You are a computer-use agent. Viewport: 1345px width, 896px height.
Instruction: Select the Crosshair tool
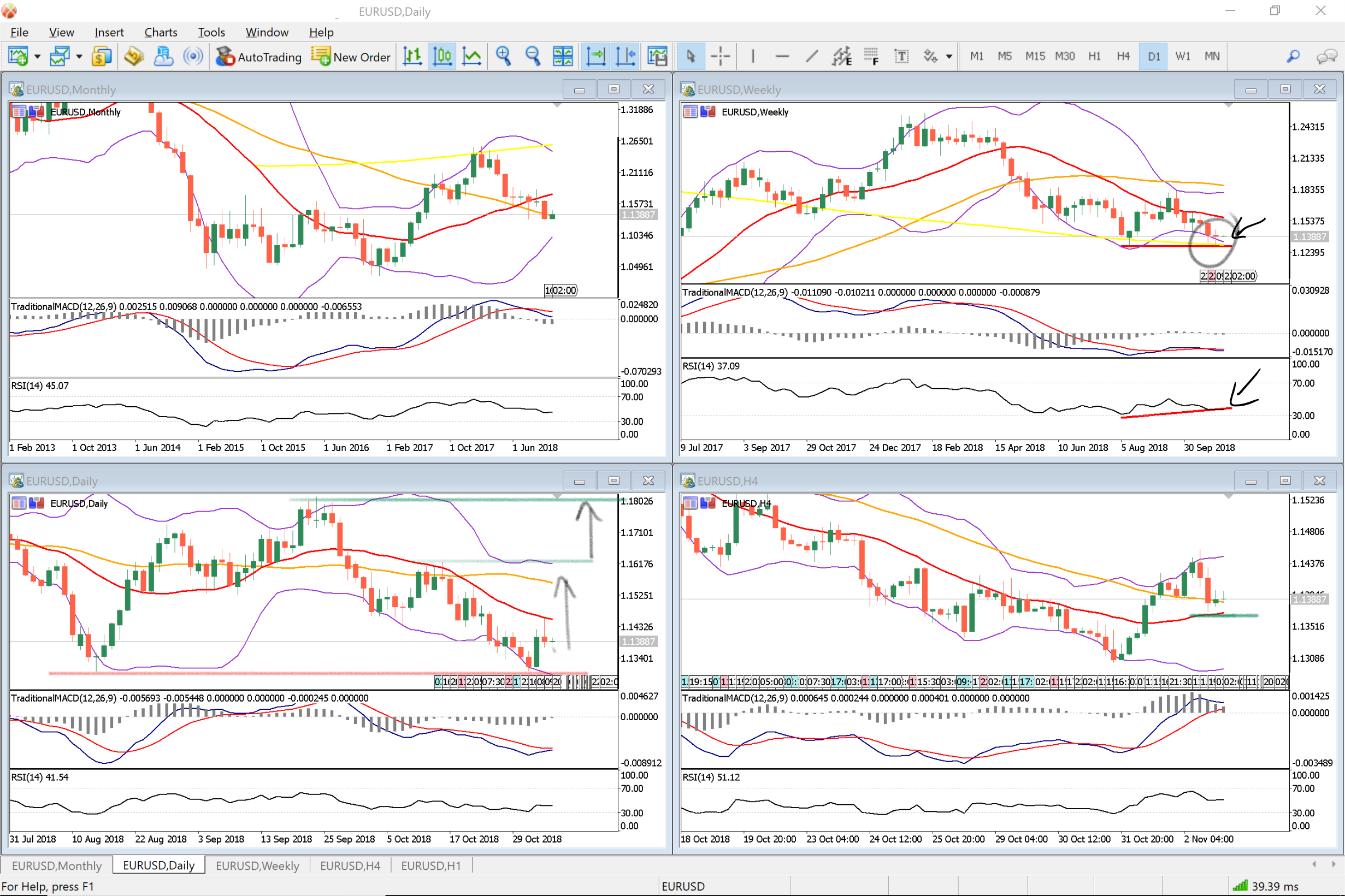[720, 56]
